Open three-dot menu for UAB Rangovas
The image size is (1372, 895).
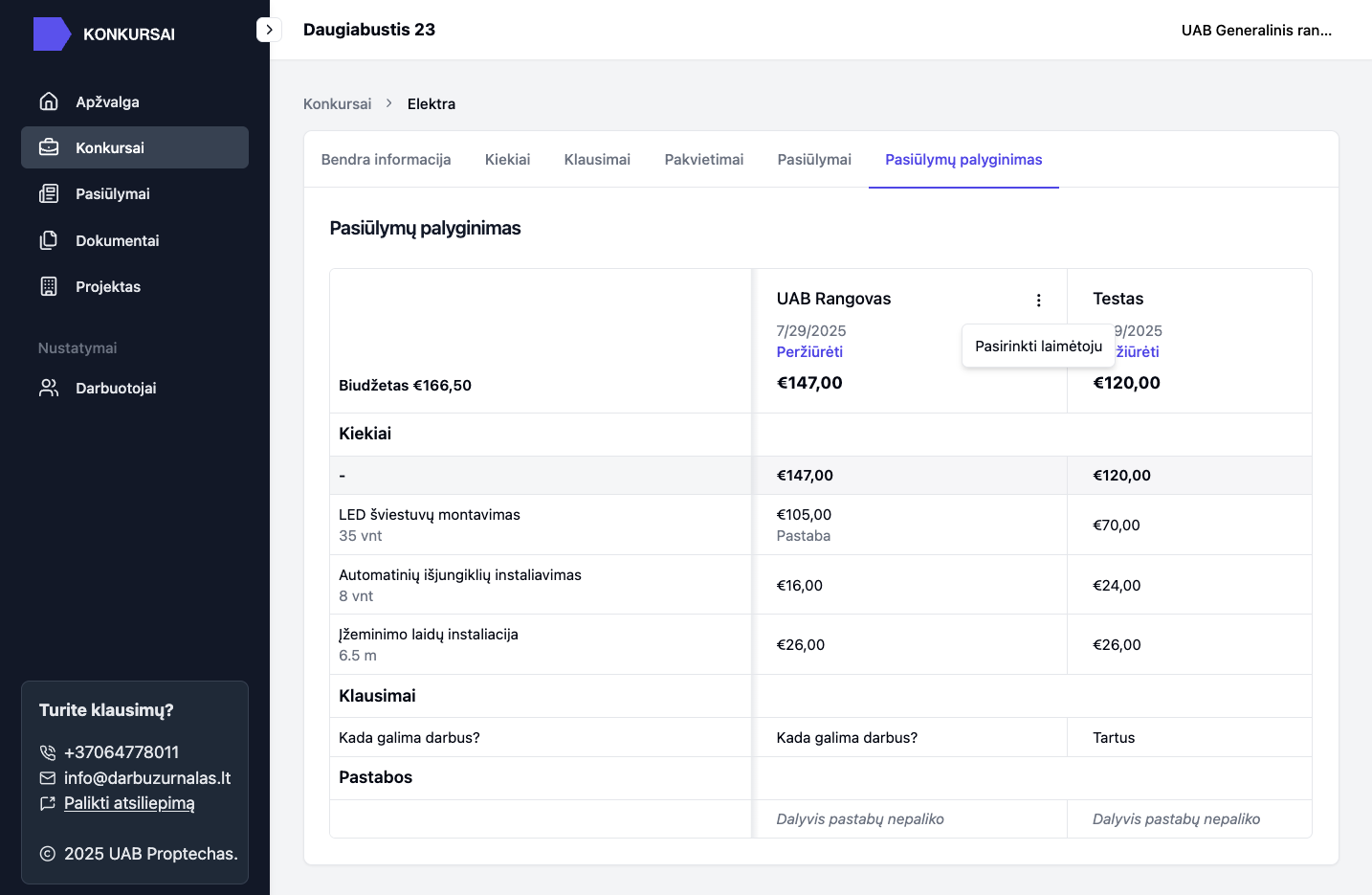coord(1038,300)
